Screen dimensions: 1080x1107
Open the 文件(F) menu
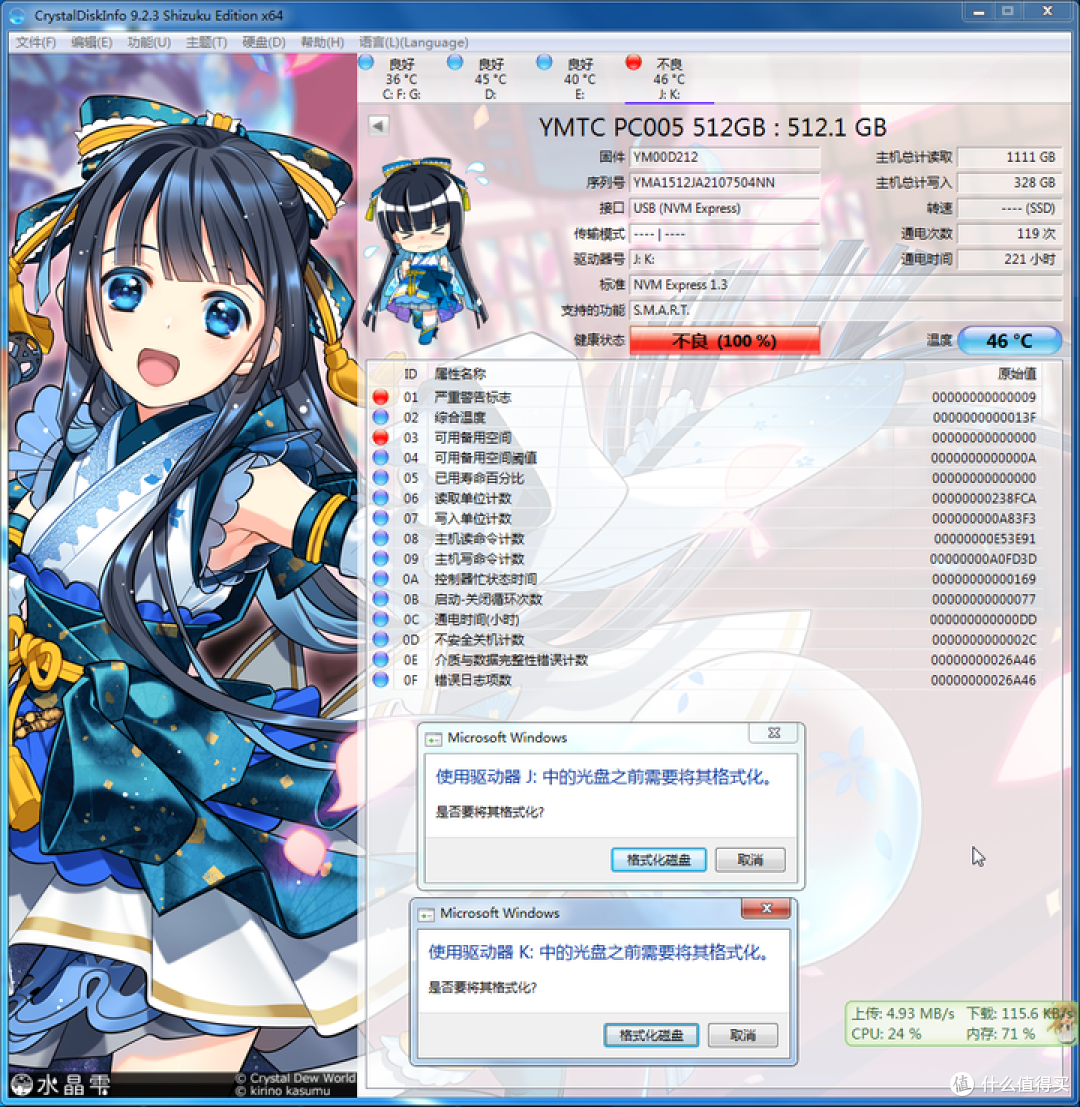point(35,42)
